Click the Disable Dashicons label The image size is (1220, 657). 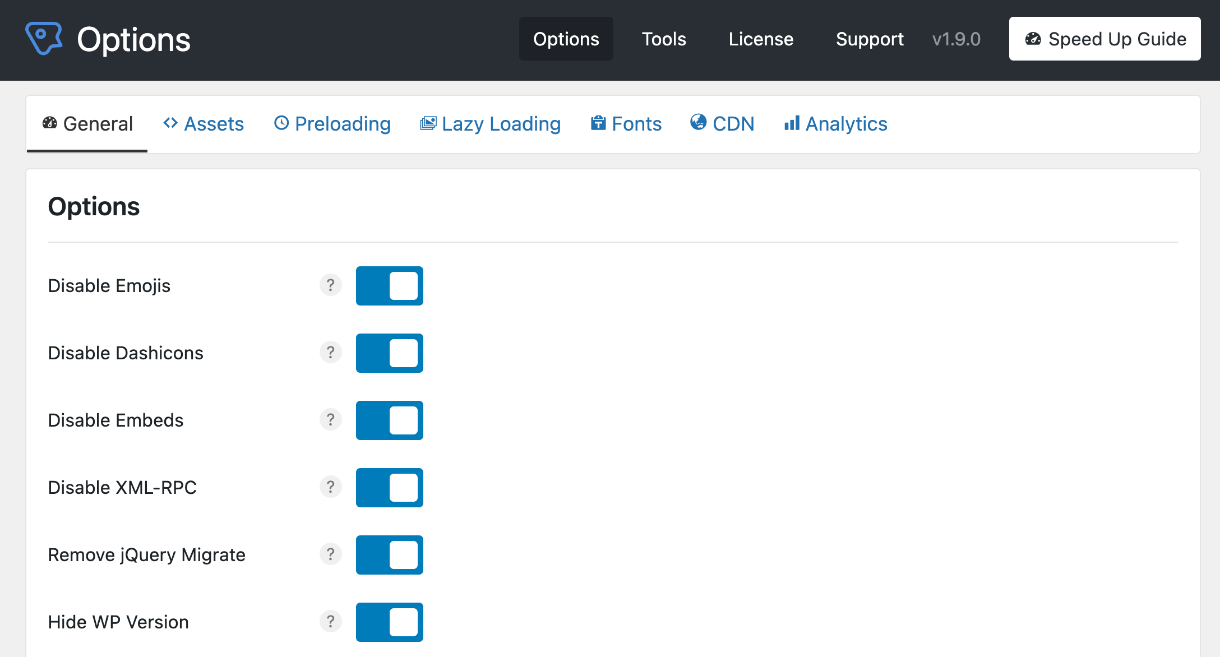(126, 353)
